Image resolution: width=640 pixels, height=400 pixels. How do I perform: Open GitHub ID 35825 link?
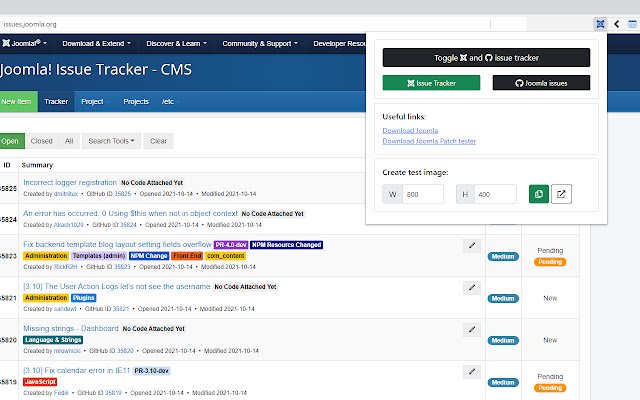[x=122, y=193]
